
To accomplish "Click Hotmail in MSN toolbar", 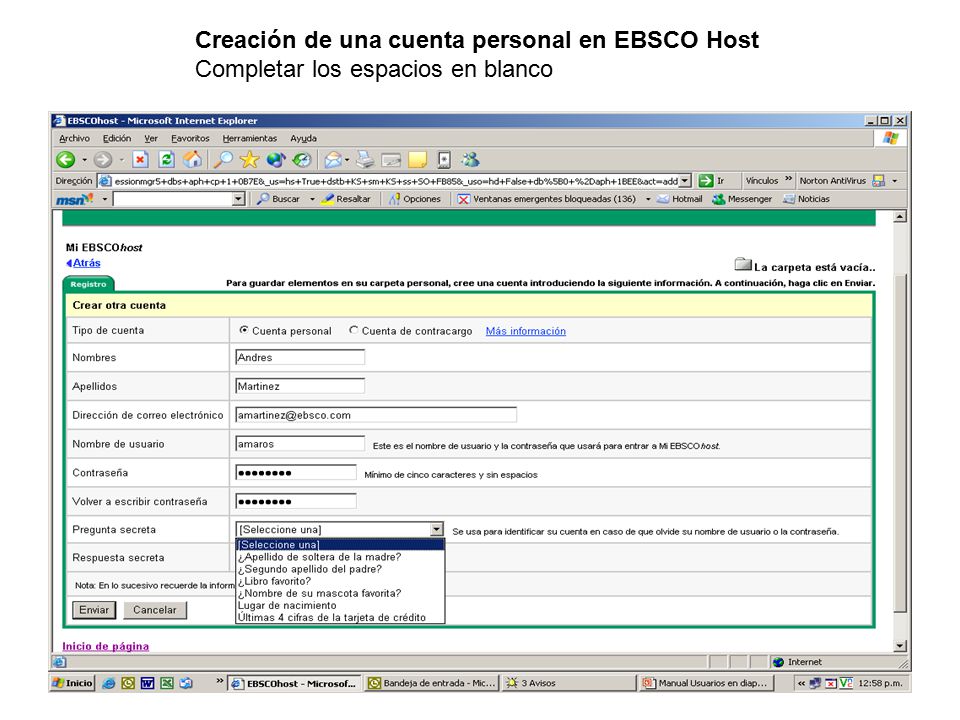I will click(x=680, y=199).
